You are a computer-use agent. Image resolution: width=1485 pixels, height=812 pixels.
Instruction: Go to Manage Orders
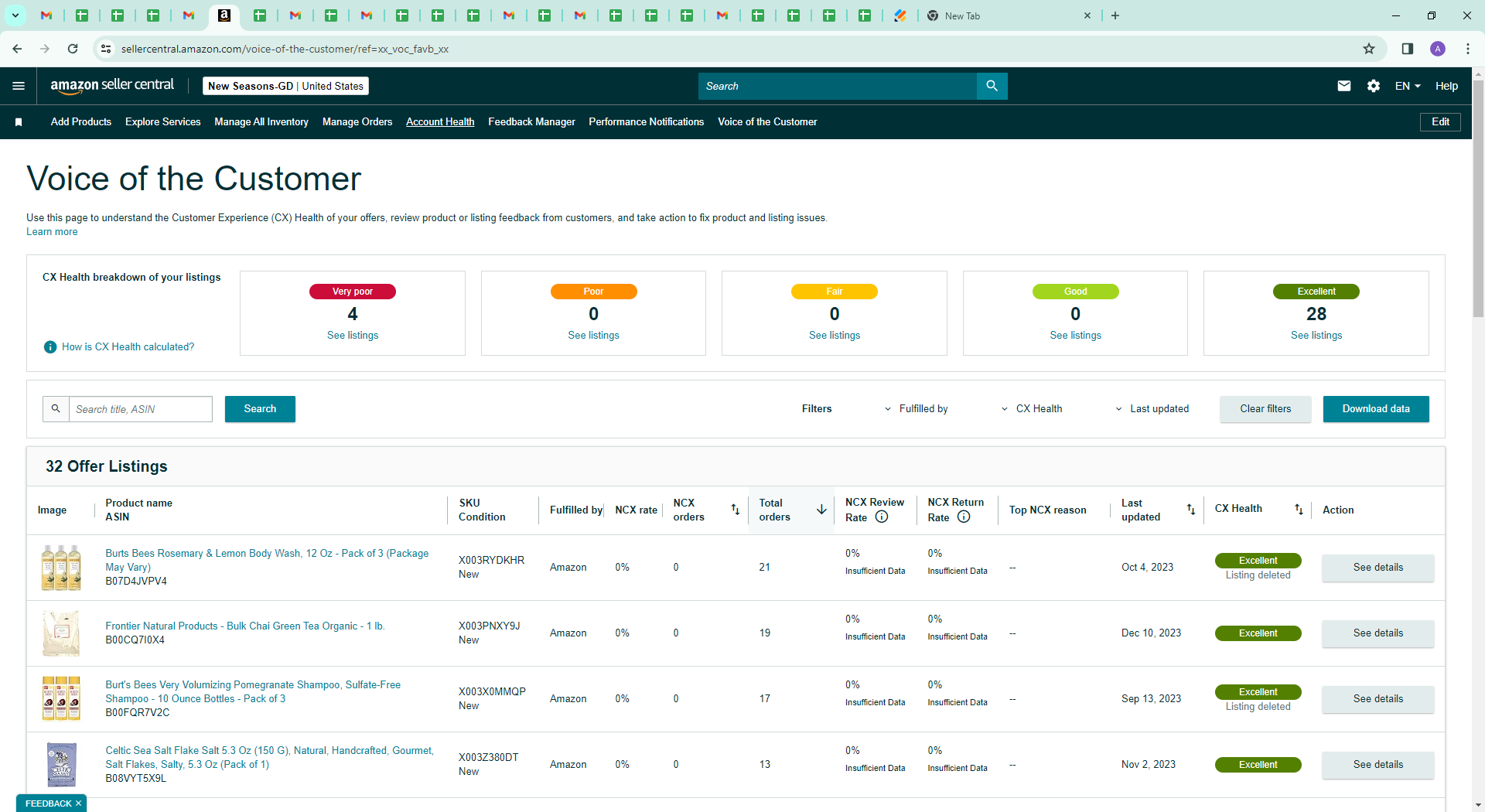[357, 122]
